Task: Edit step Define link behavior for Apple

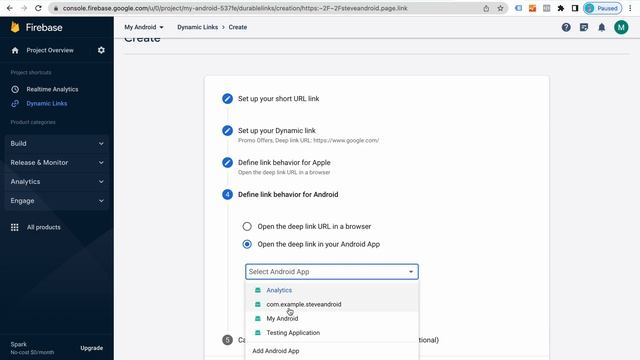Action: pyautogui.click(x=227, y=162)
